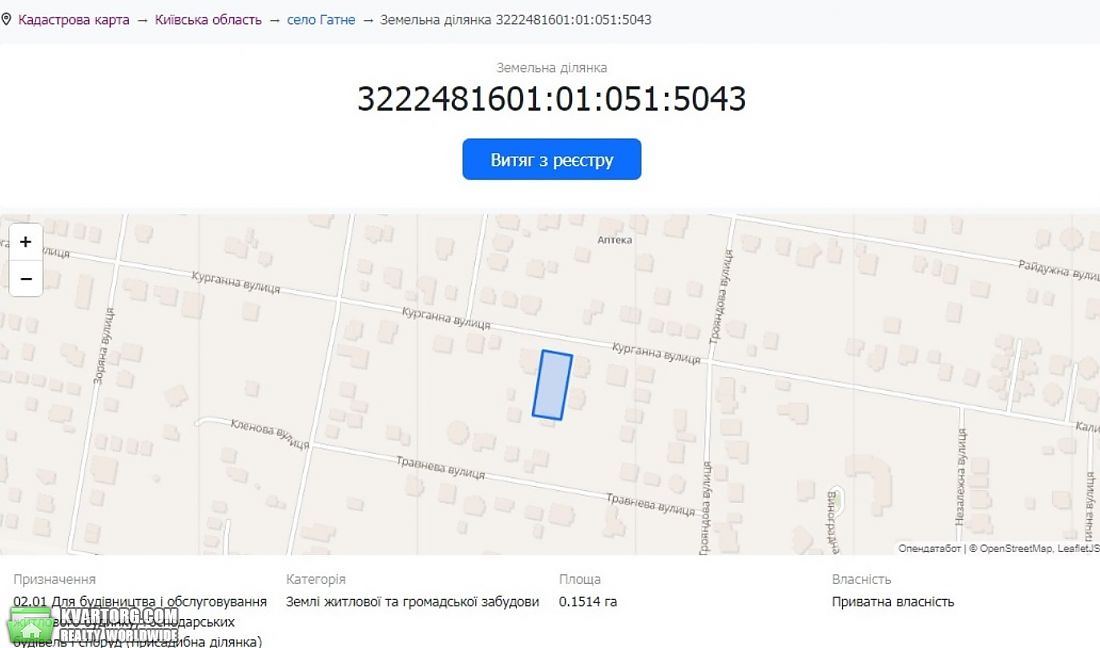Click breadcrumb text Земельна ділянка 3222481601:01:051:5043

point(516,20)
